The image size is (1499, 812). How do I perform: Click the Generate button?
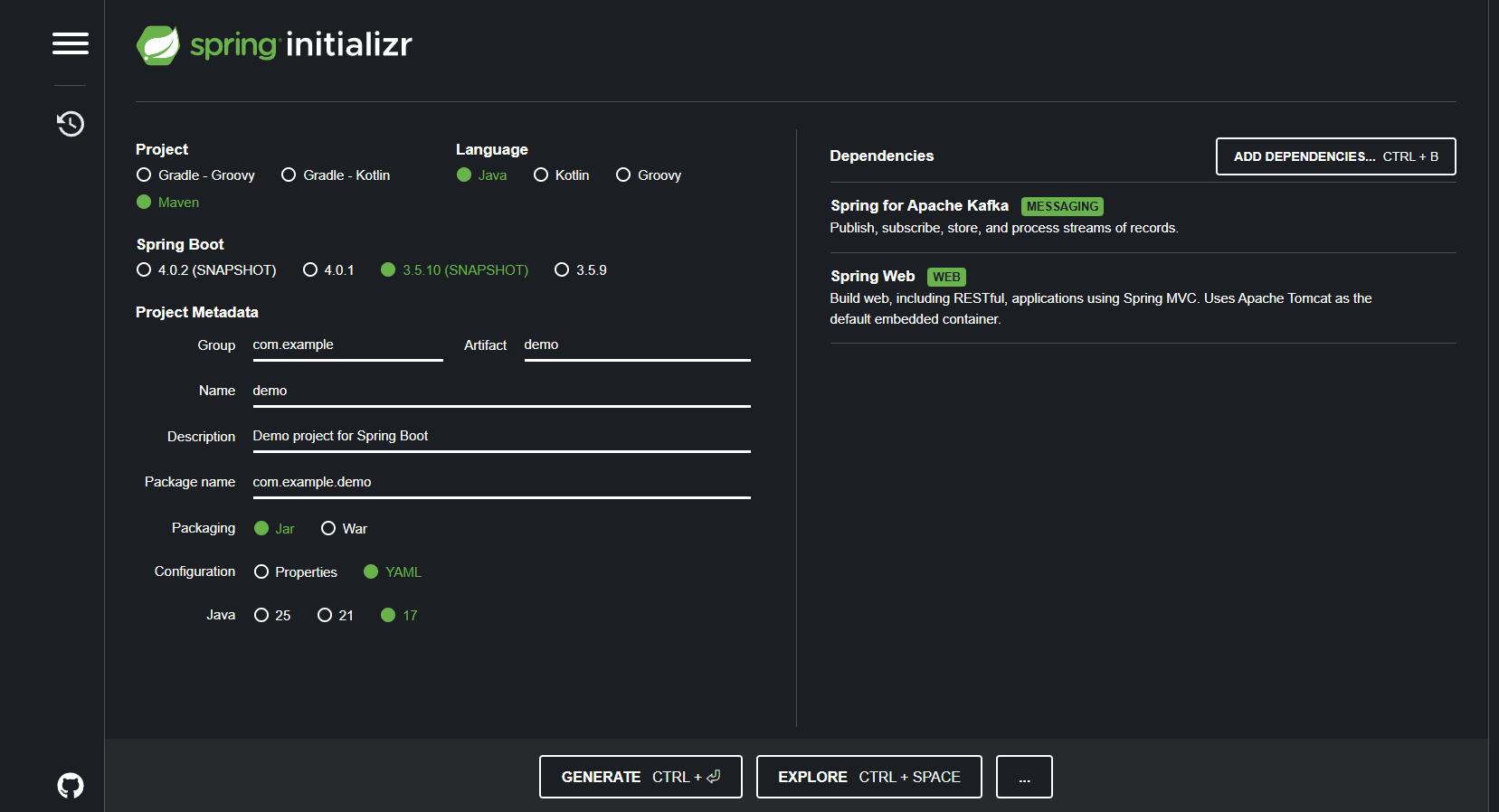click(640, 777)
